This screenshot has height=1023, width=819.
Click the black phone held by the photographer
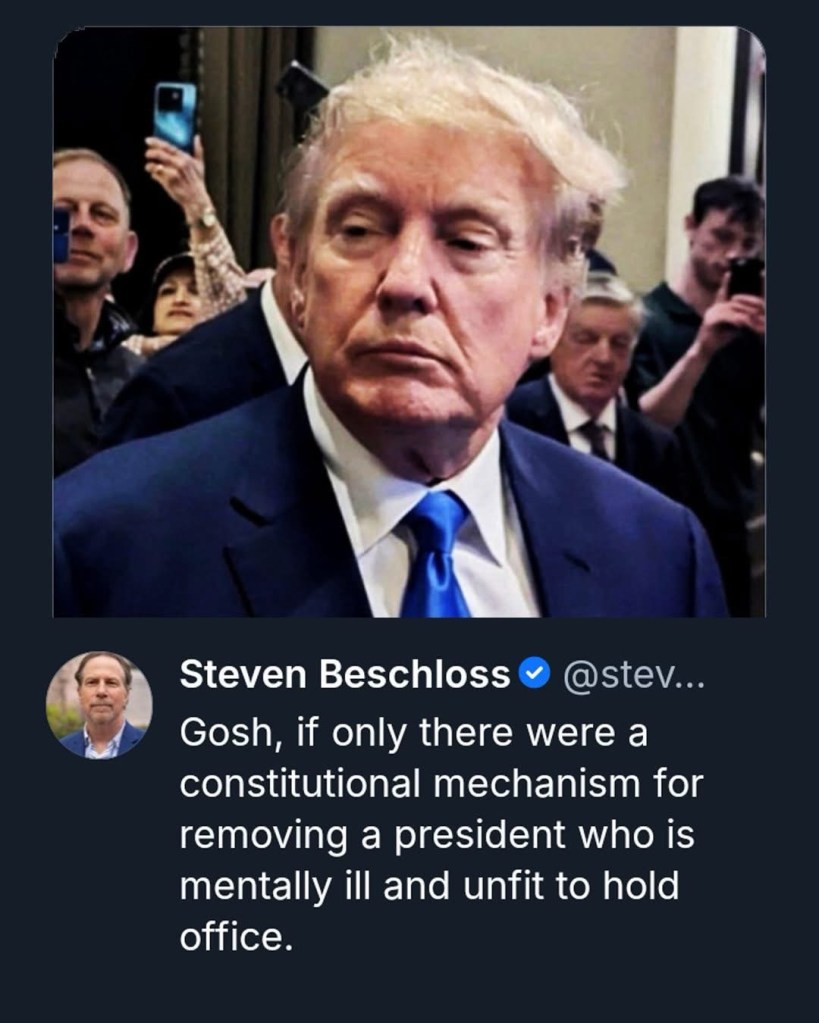coord(745,277)
